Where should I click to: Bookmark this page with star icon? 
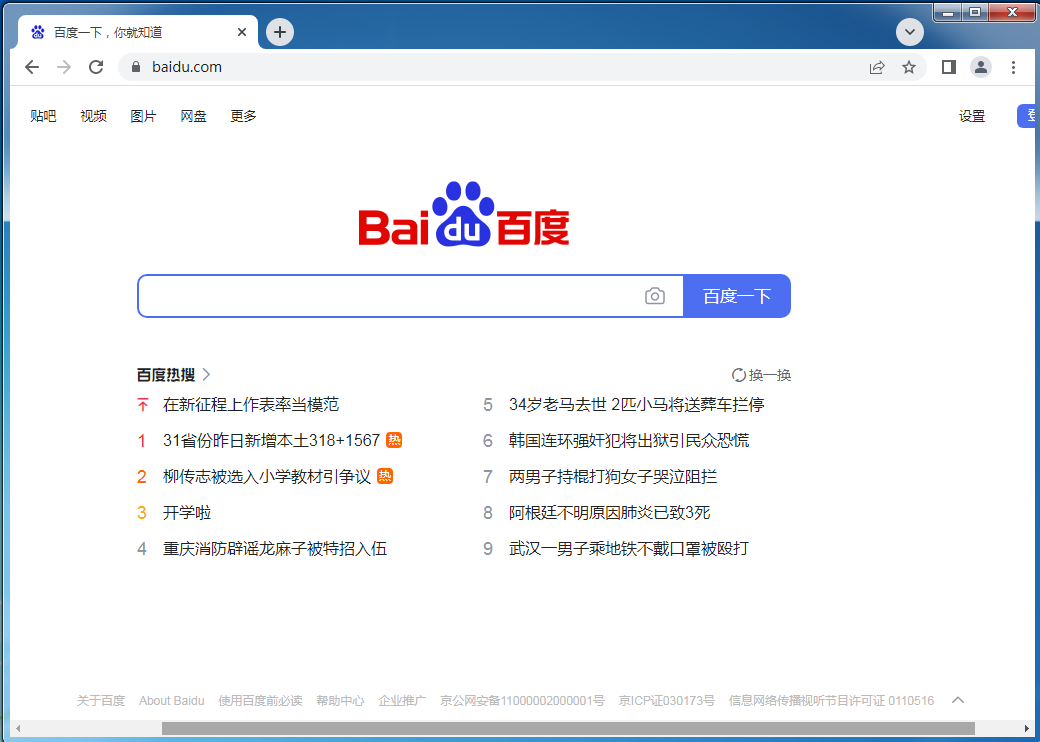click(x=909, y=67)
